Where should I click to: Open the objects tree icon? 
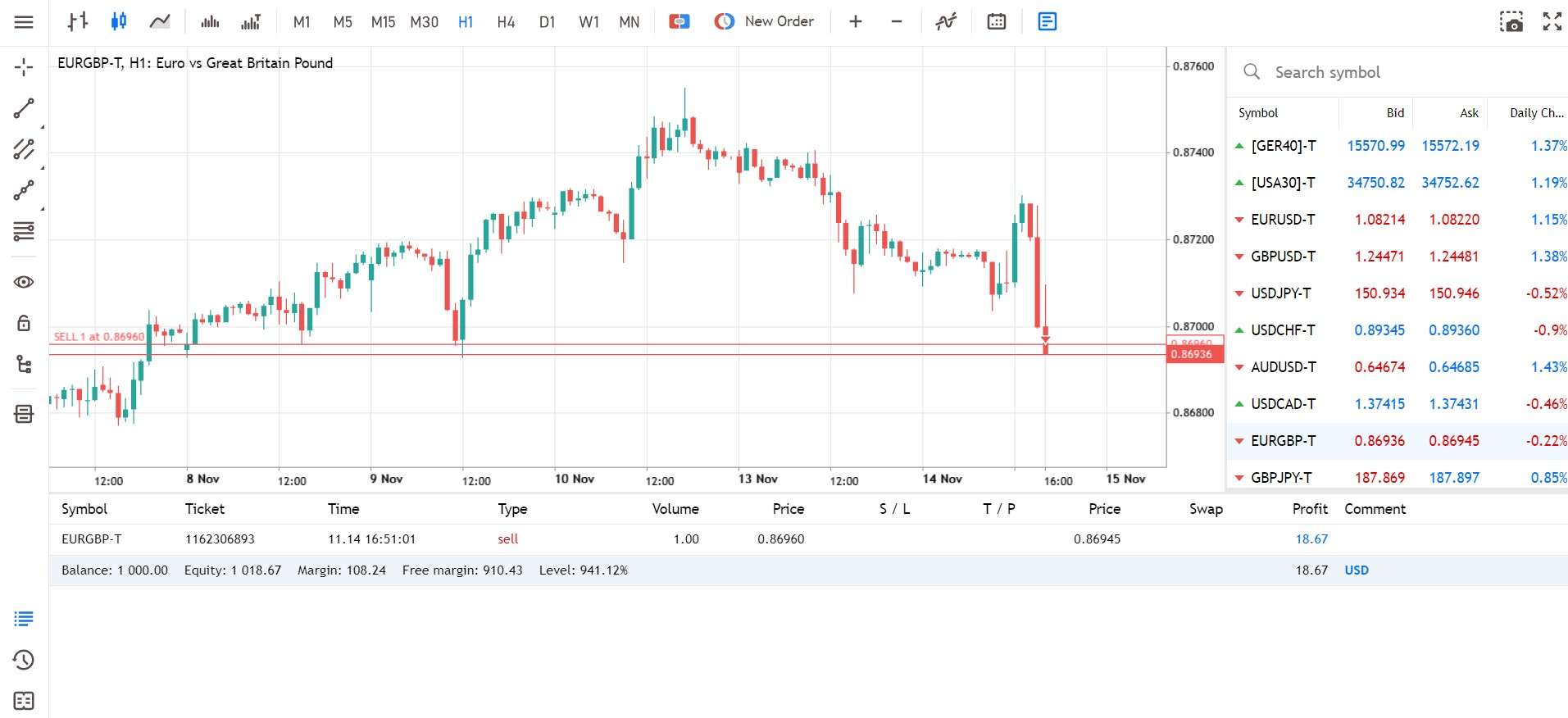point(24,365)
